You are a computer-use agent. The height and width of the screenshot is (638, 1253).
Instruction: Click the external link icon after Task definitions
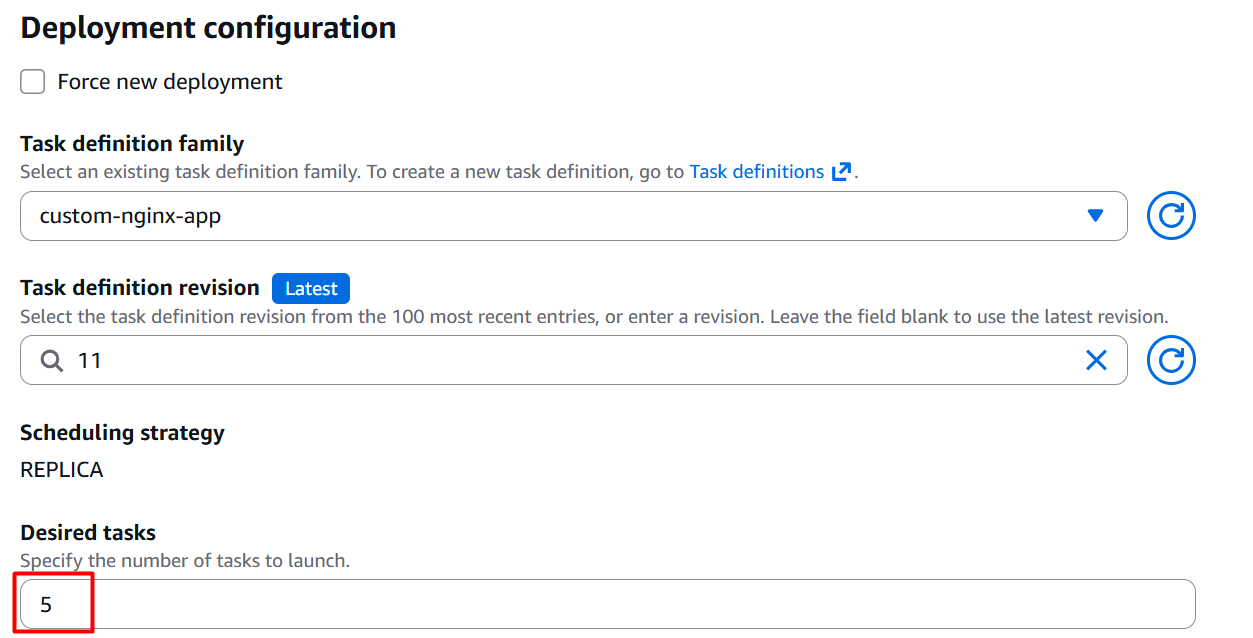pos(842,172)
